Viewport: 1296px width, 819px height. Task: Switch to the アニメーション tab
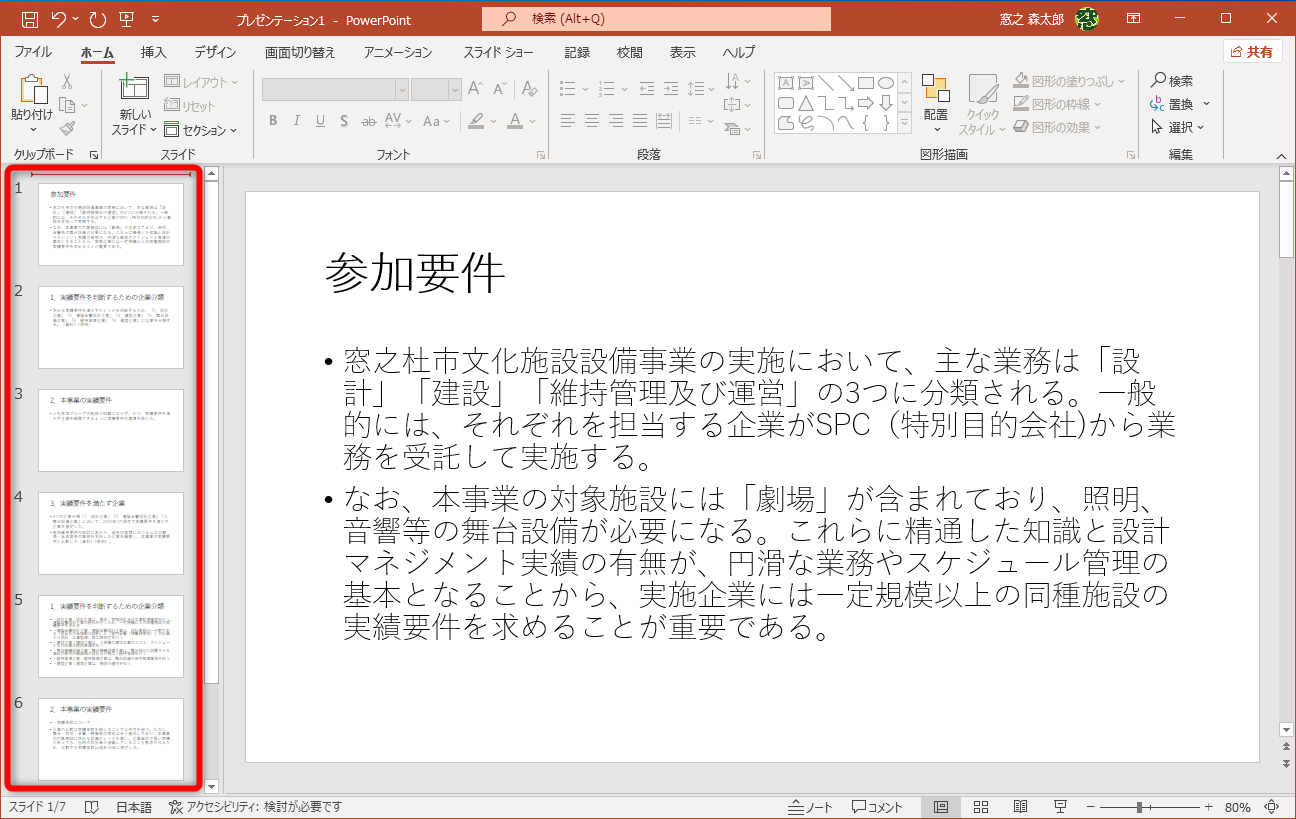point(398,52)
